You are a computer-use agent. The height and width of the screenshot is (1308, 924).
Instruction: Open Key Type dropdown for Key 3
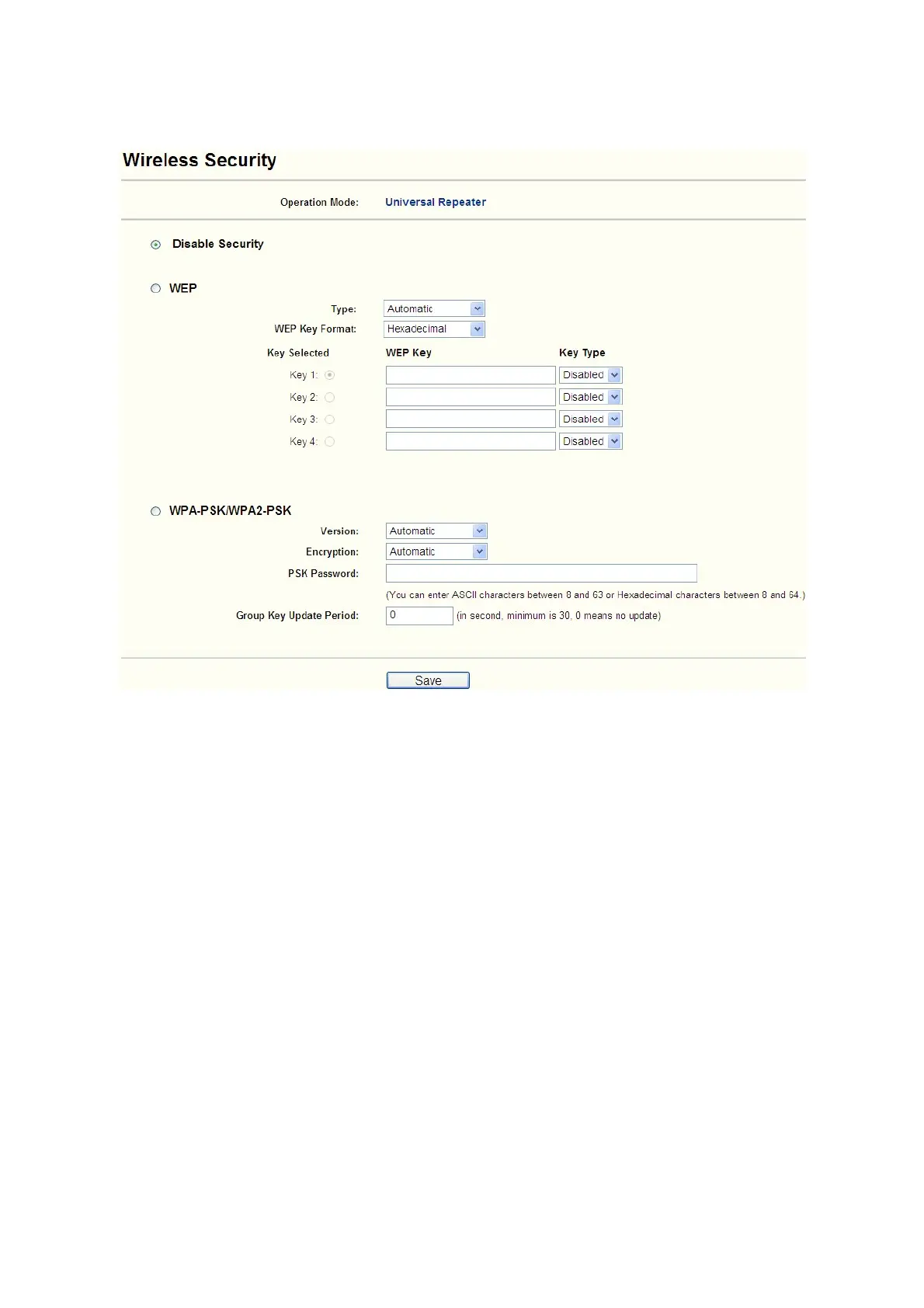coord(591,419)
